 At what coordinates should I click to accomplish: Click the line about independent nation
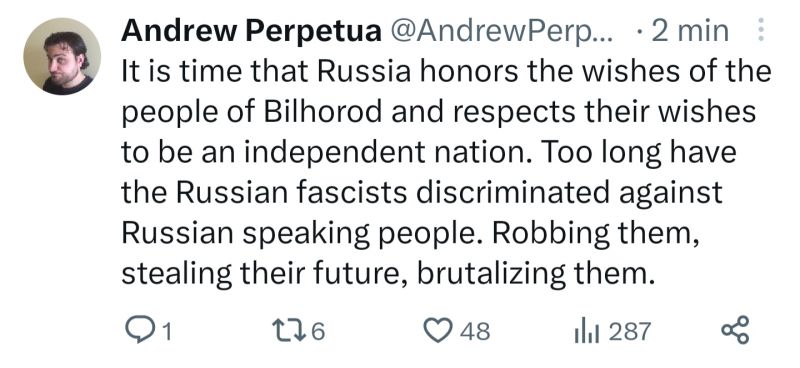[x=429, y=152]
